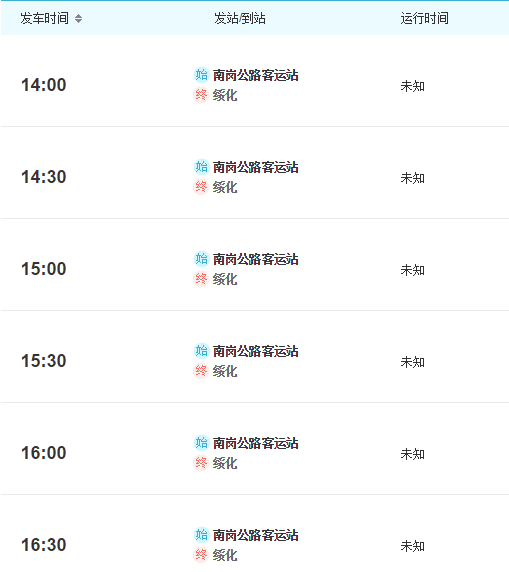The width and height of the screenshot is (509, 572).
Task: Choose the 15:00 departure row time
Action: click(44, 268)
